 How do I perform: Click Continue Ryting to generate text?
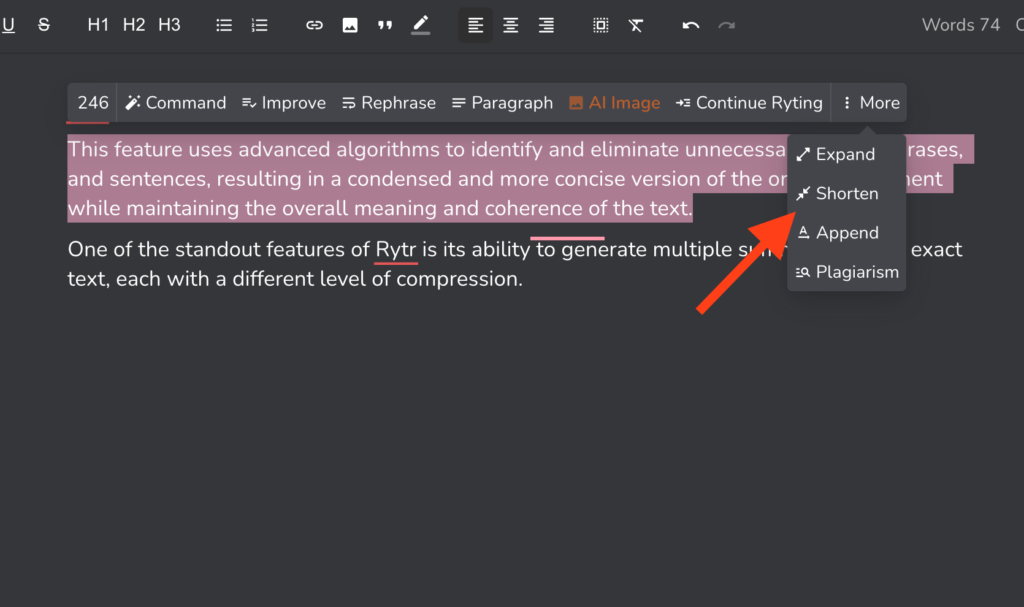click(749, 102)
